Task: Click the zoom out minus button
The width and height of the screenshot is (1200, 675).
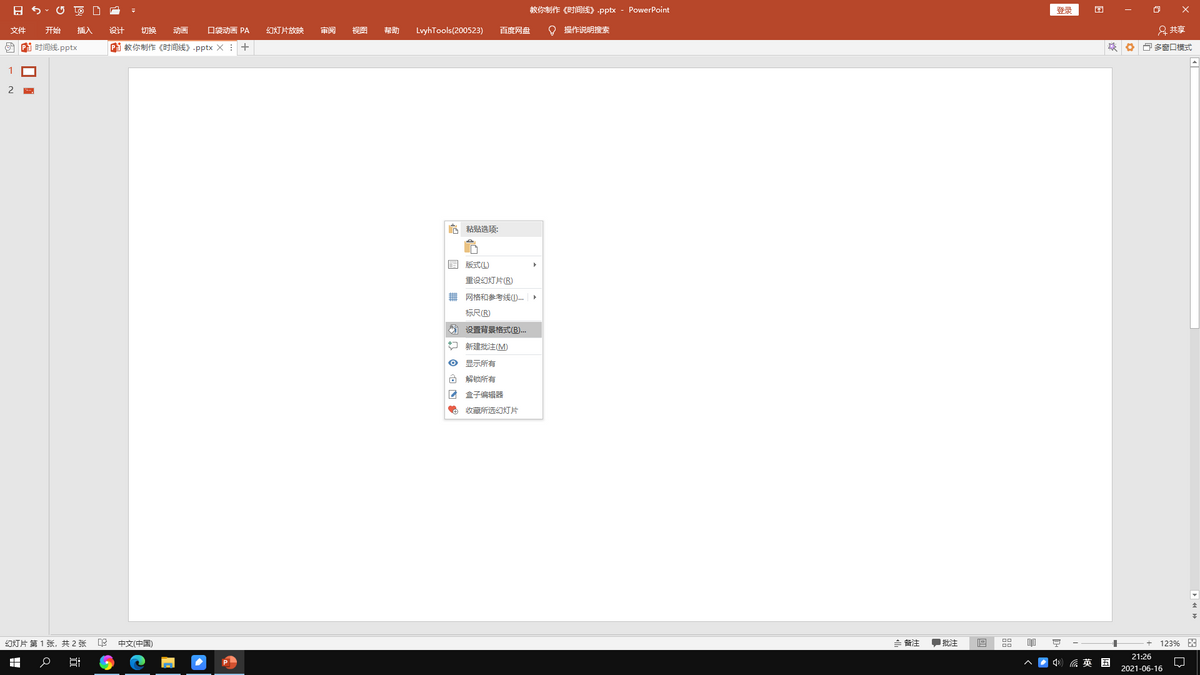Action: tap(1075, 643)
